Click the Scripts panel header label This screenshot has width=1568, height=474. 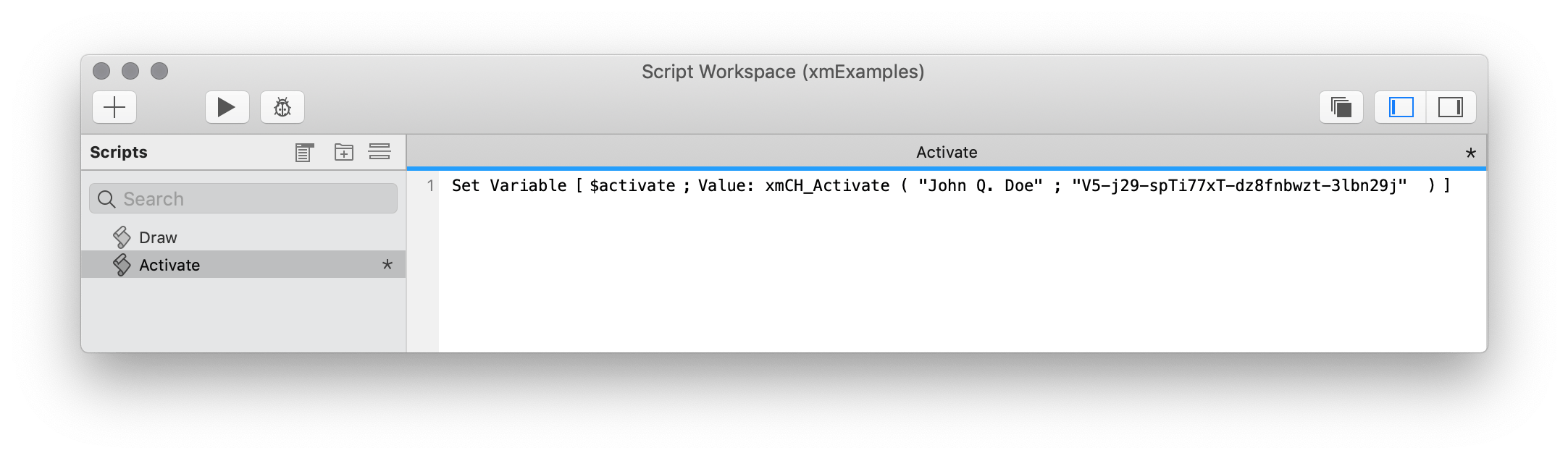pyautogui.click(x=118, y=152)
